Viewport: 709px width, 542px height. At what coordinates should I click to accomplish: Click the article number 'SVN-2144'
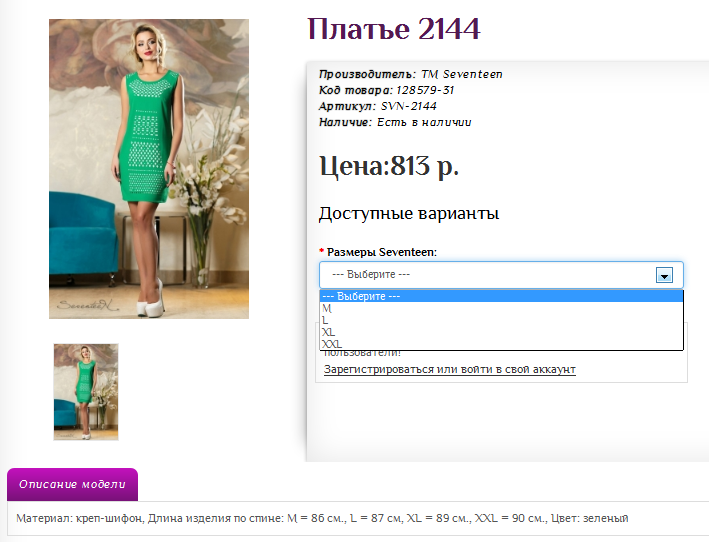point(409,106)
